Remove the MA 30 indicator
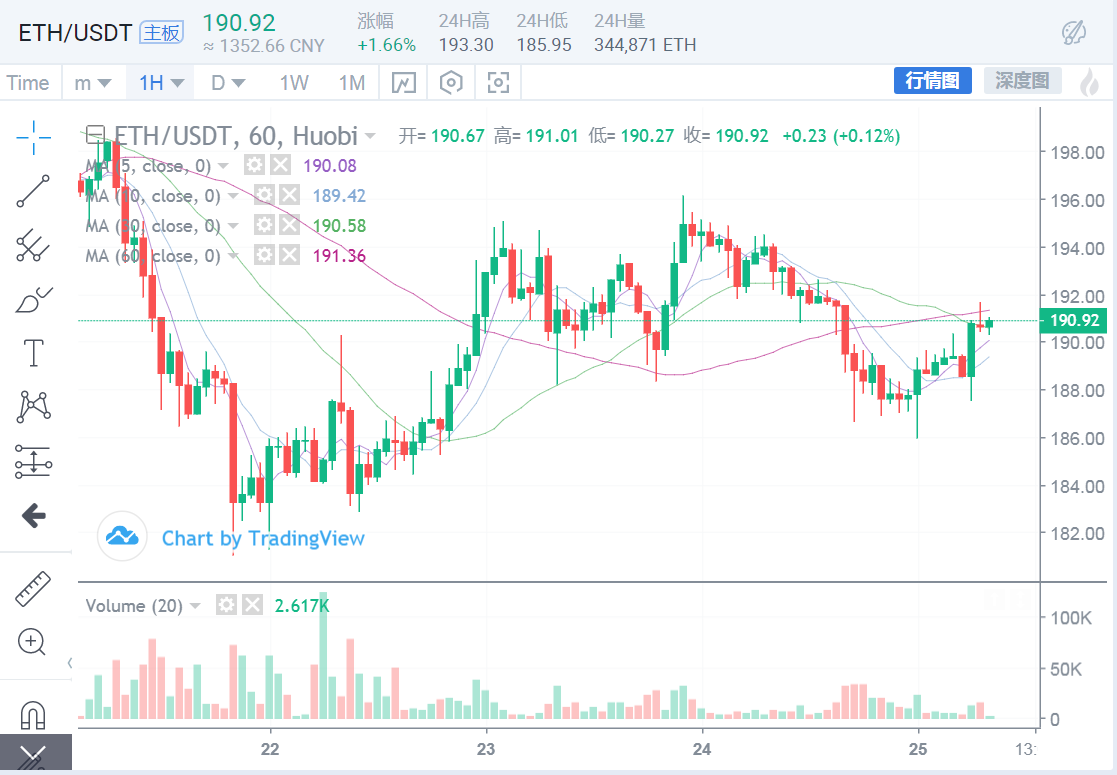 point(289,225)
